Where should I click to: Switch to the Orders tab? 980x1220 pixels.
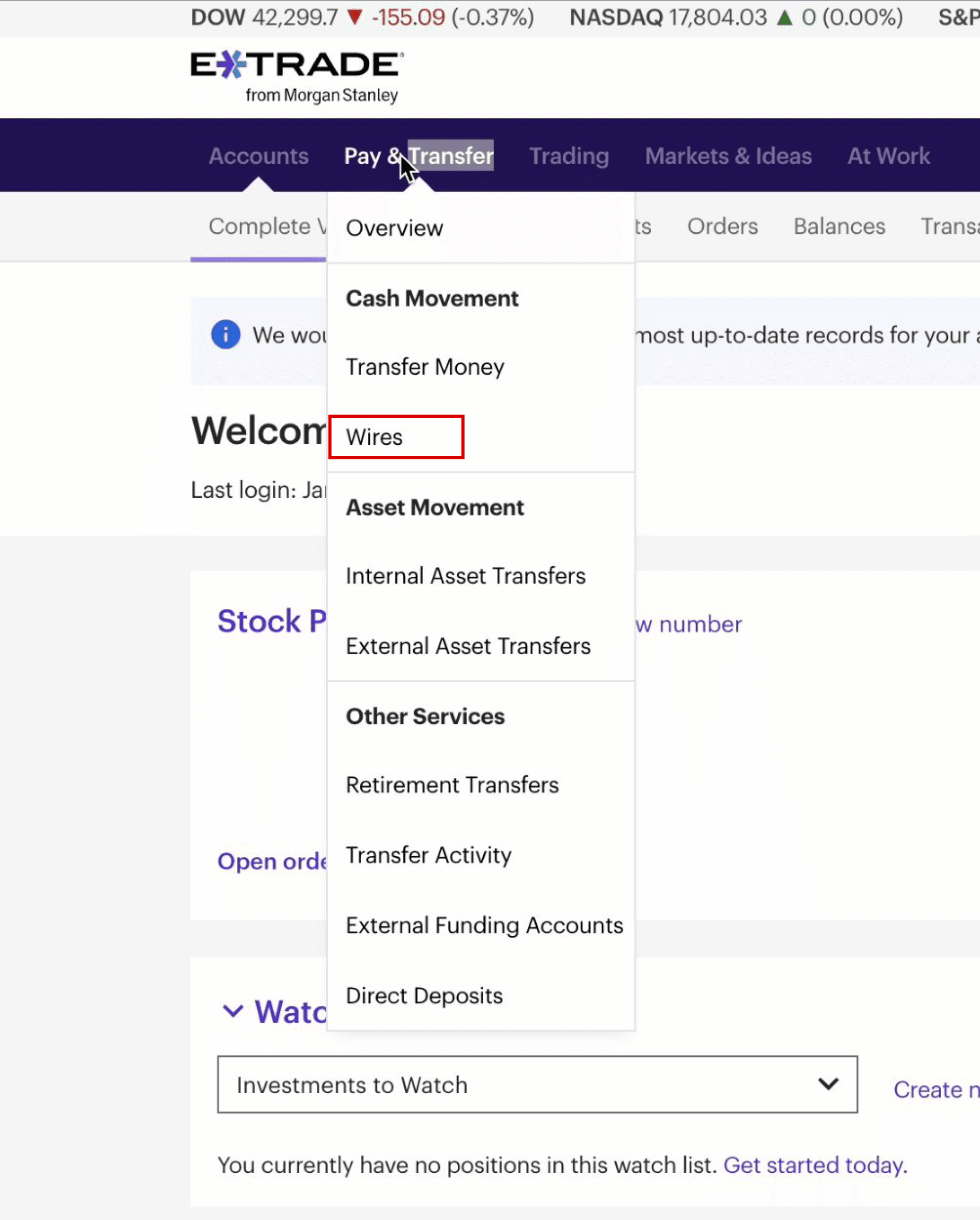coord(722,227)
